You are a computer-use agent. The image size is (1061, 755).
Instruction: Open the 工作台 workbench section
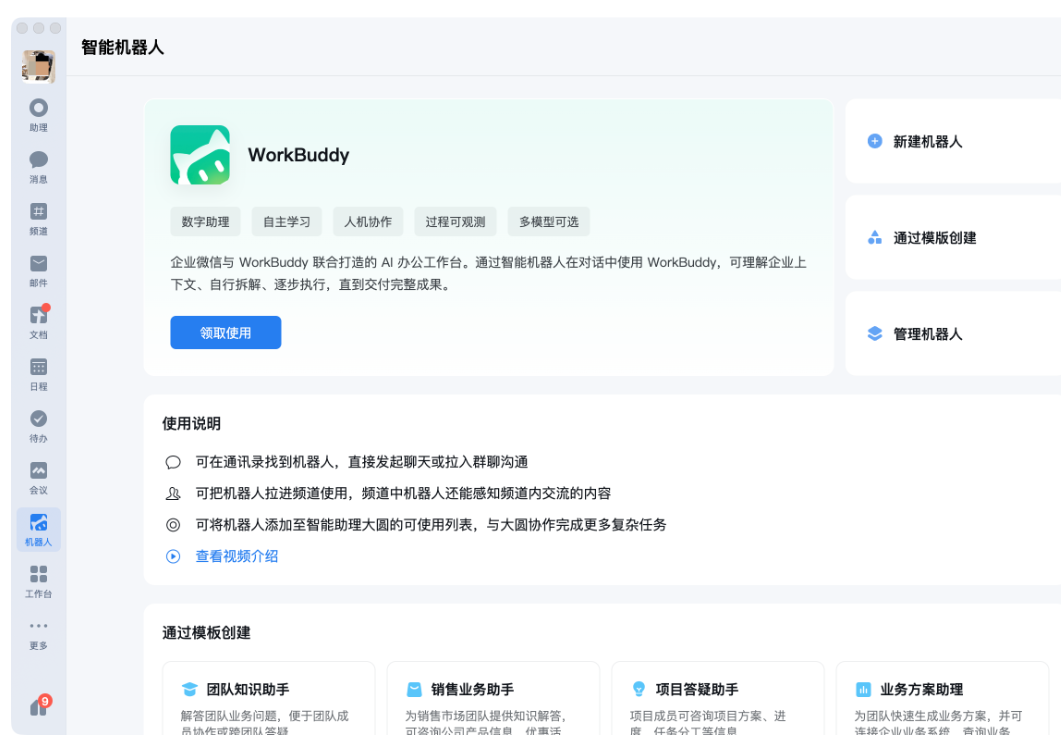click(39, 582)
